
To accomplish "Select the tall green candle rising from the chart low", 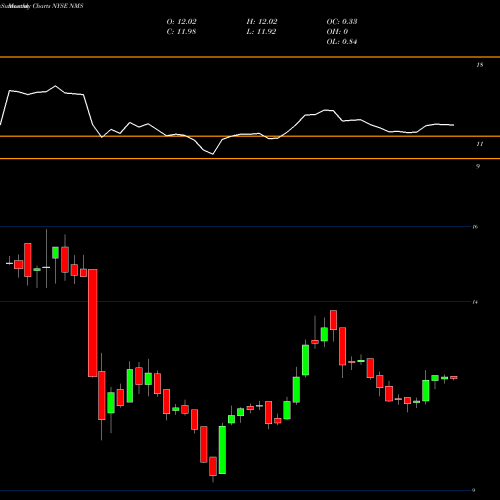I will pyautogui.click(x=222, y=450).
